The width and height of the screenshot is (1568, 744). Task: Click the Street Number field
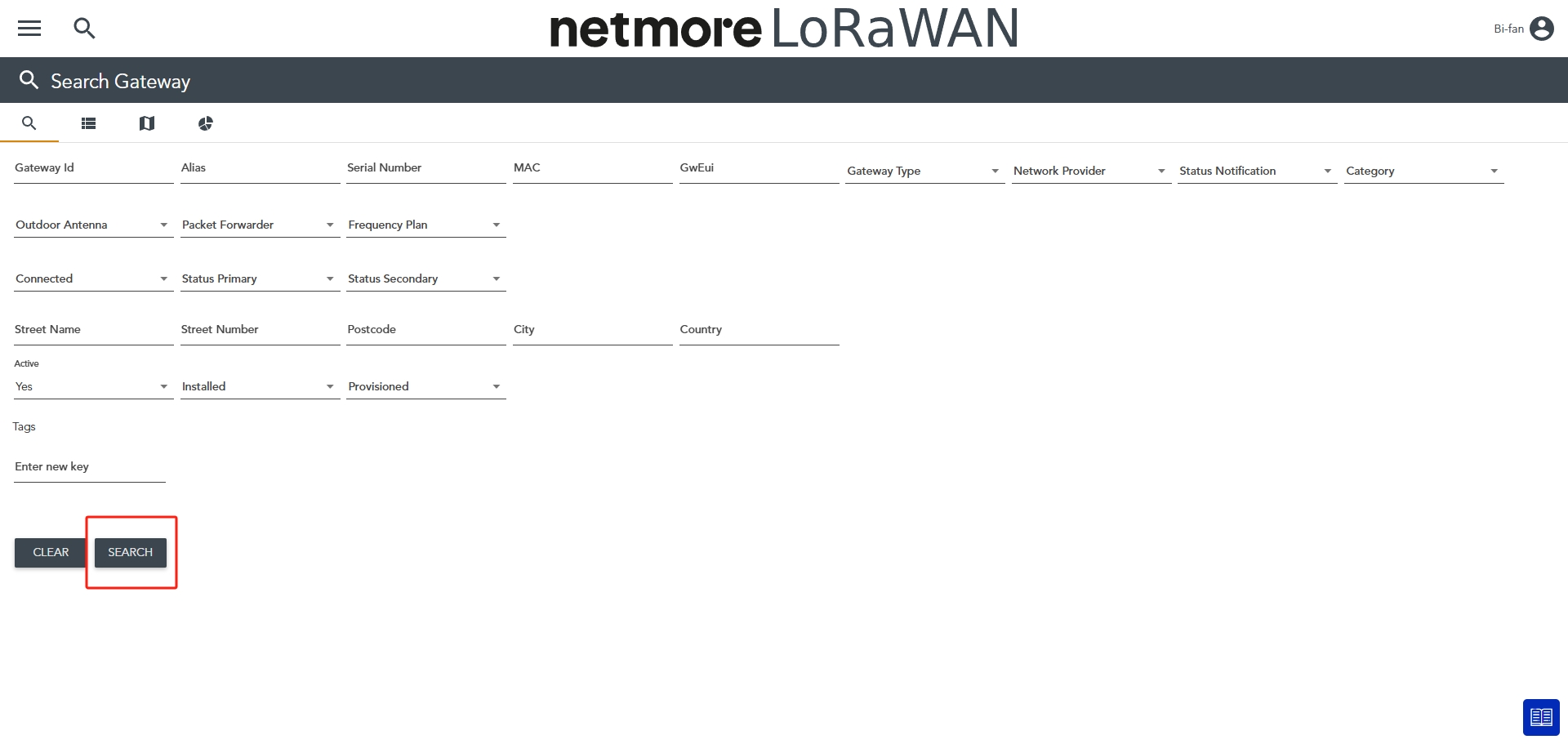pos(261,330)
